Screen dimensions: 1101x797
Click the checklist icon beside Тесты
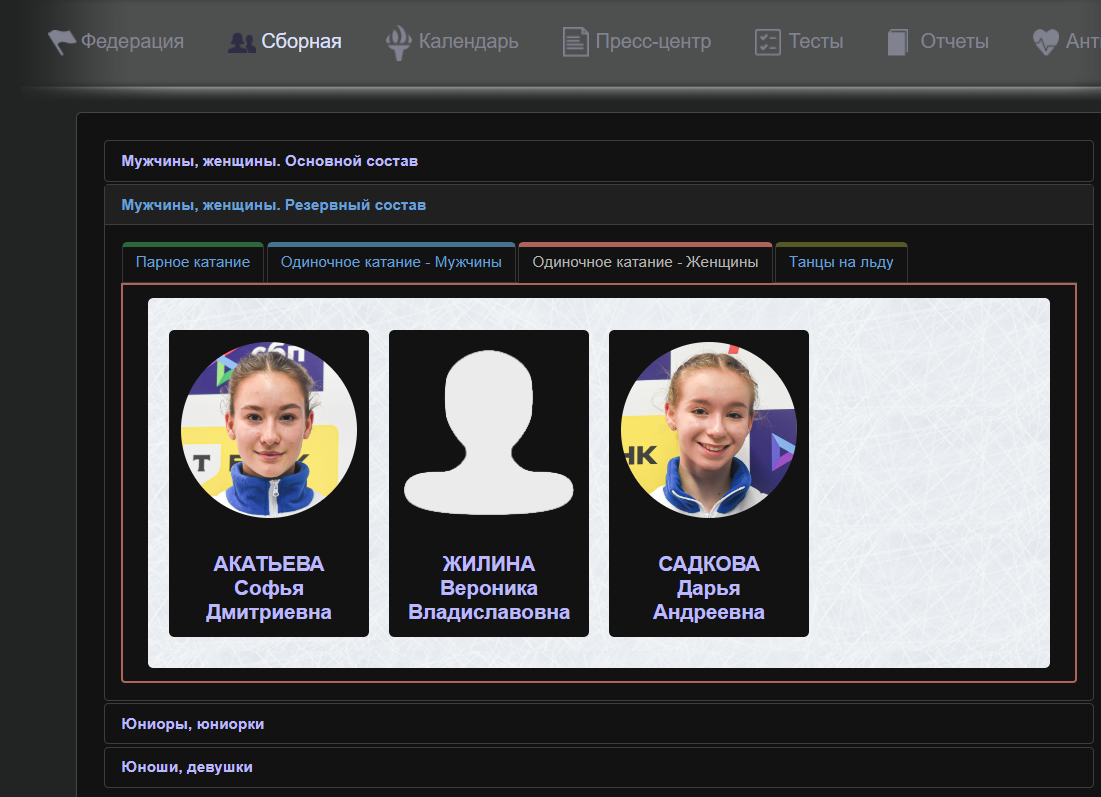[x=767, y=42]
